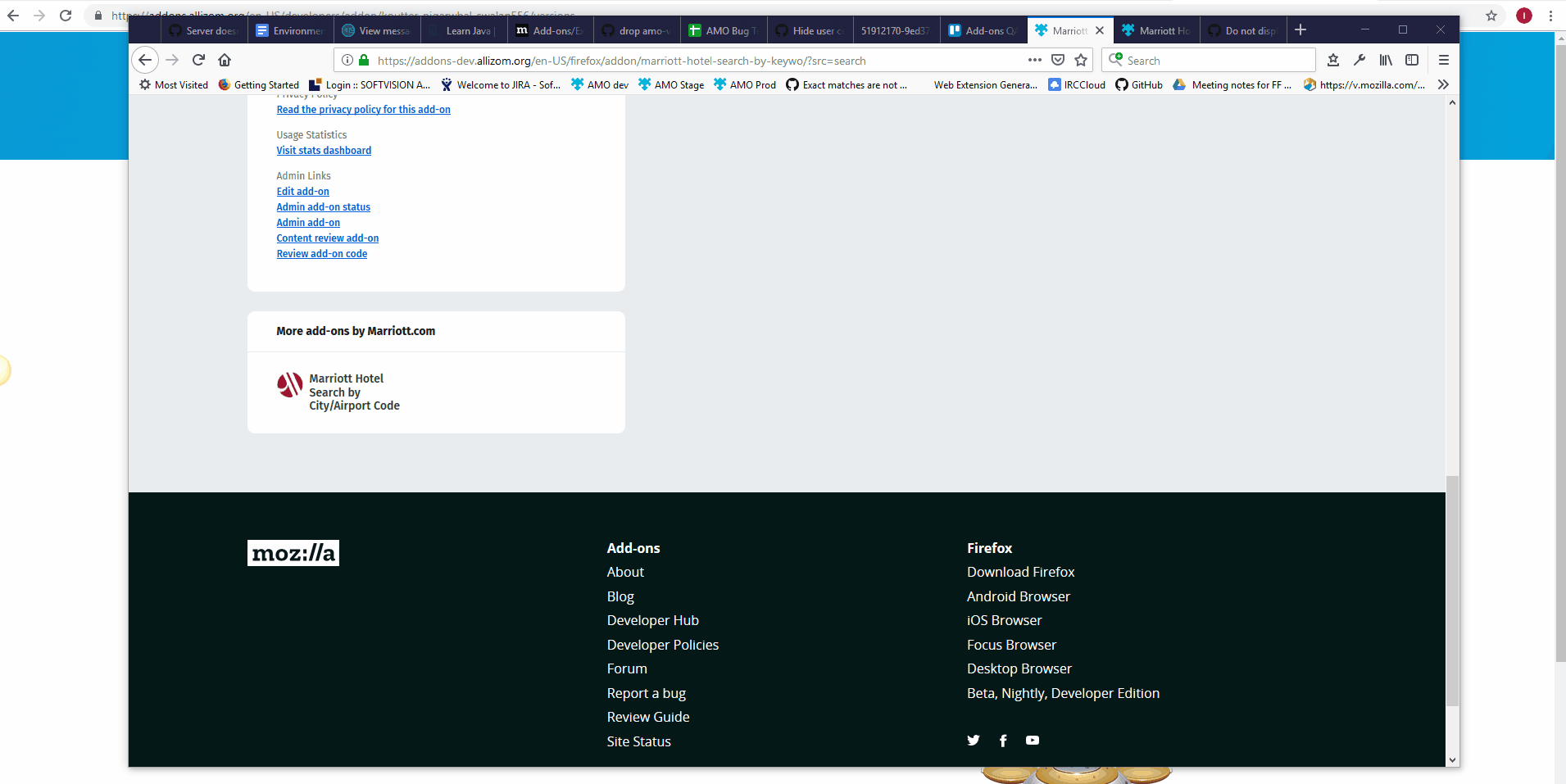Switch to the Hide user tab

coord(810,30)
